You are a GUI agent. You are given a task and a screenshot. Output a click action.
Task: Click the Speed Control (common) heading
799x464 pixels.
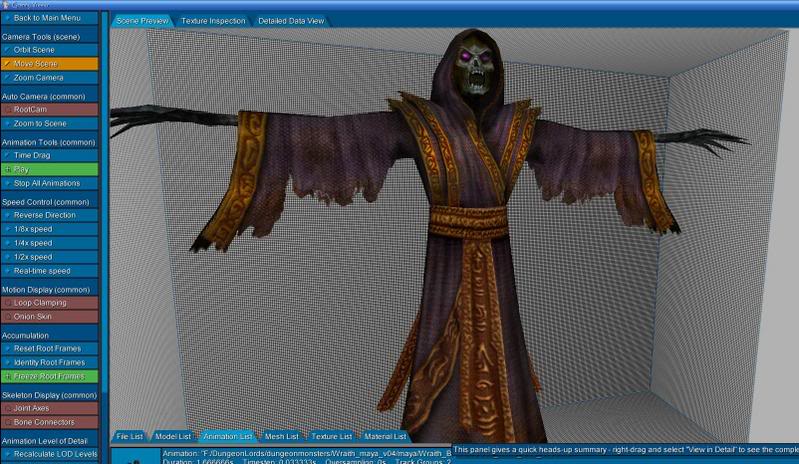coord(45,202)
